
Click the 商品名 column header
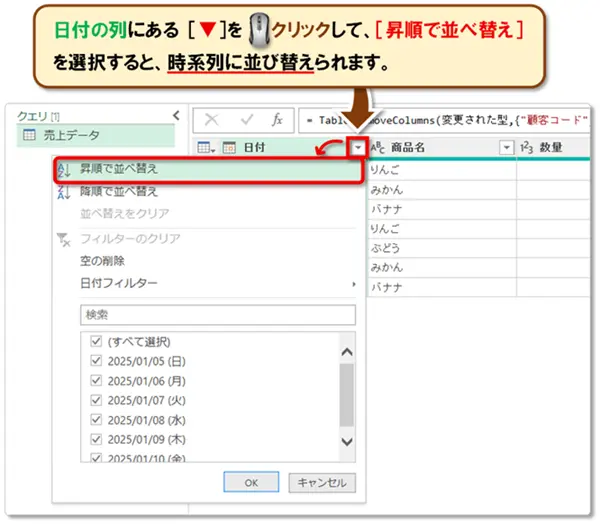pos(408,147)
